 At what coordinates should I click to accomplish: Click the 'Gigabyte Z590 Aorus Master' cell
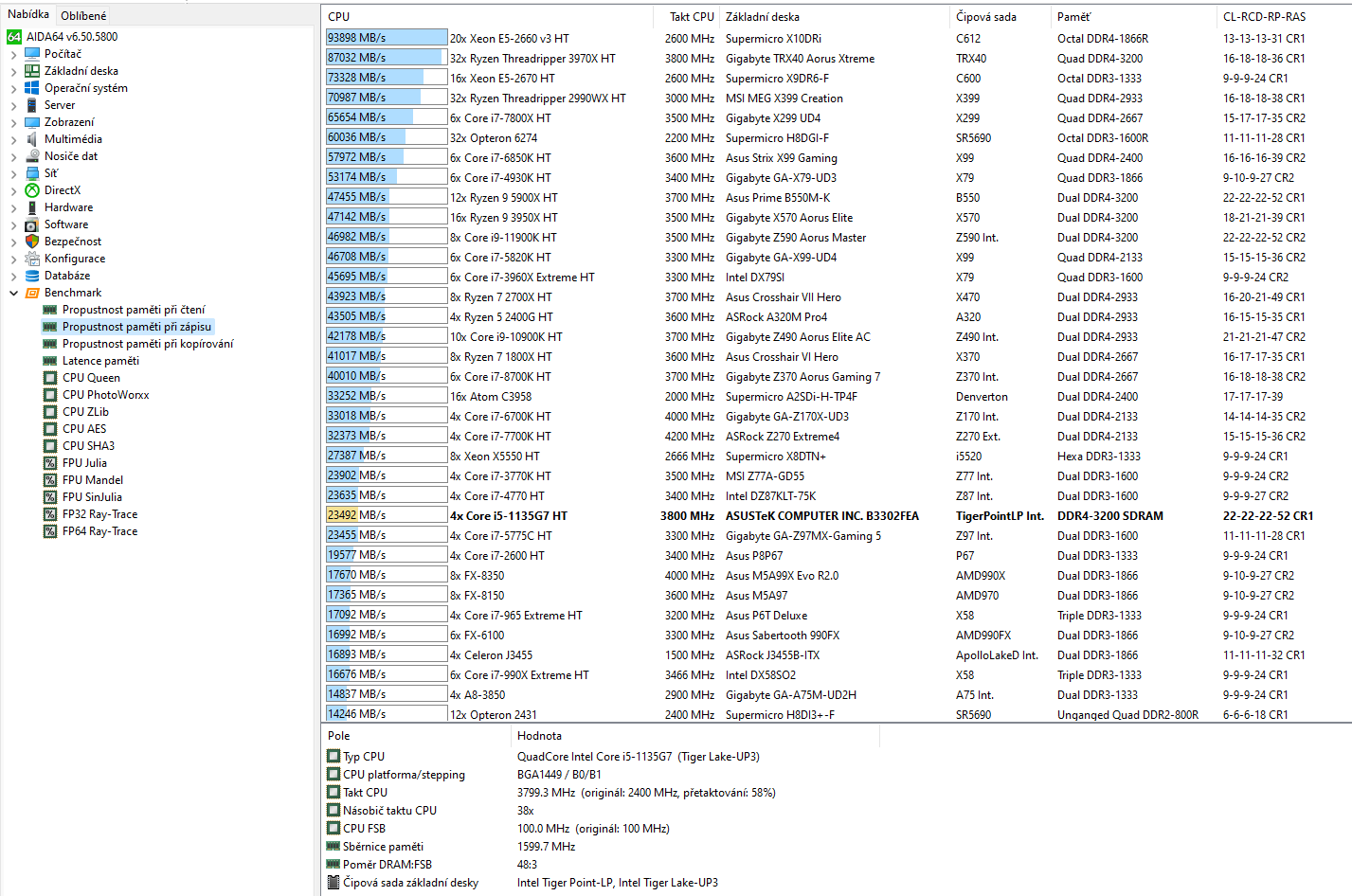point(796,238)
